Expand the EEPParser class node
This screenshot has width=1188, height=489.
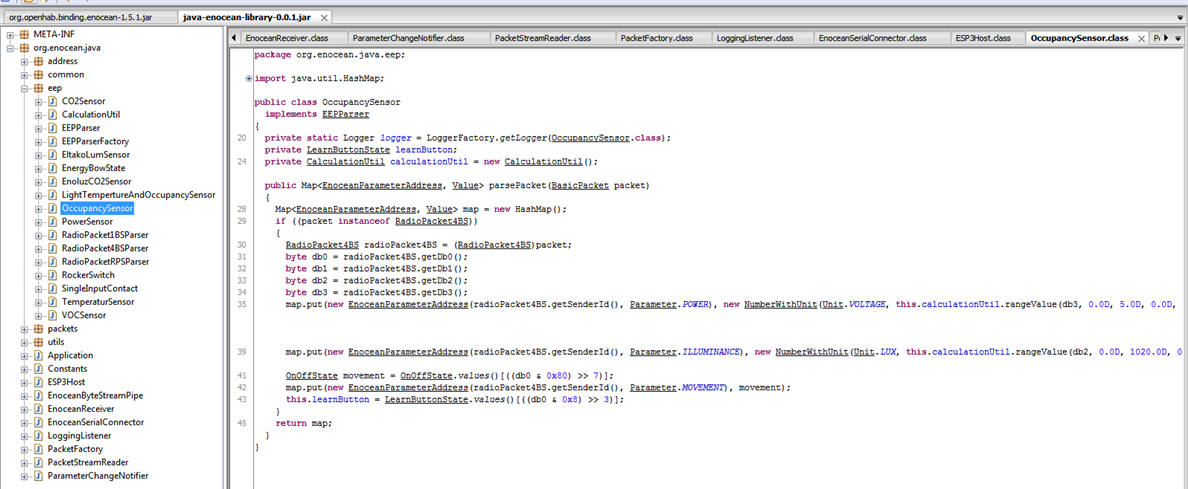click(38, 128)
